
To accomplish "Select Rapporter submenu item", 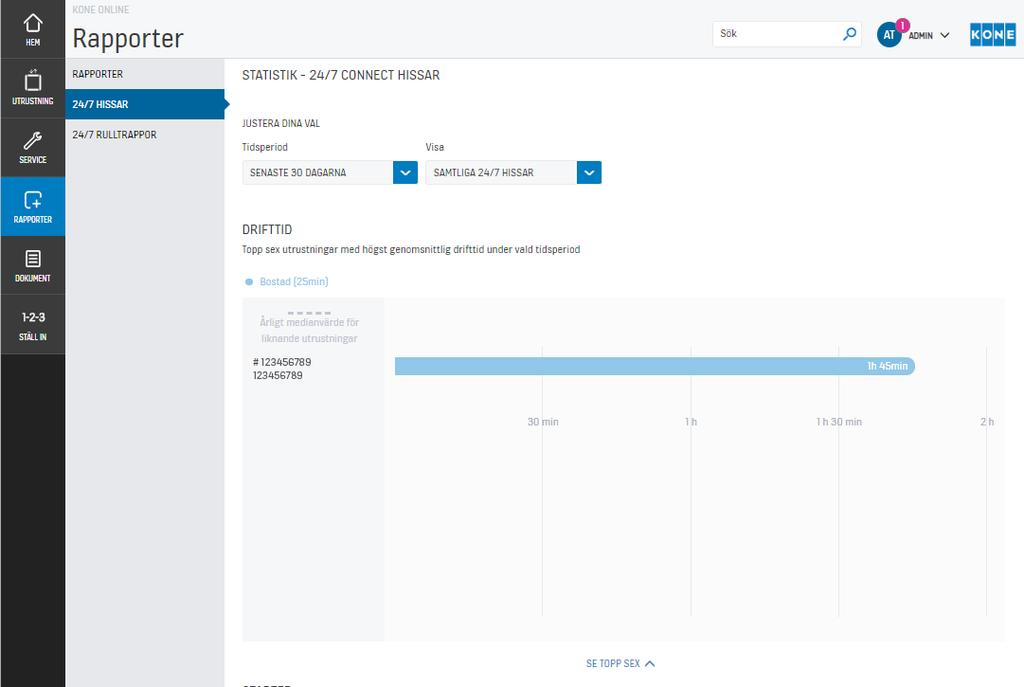I will 145,74.
